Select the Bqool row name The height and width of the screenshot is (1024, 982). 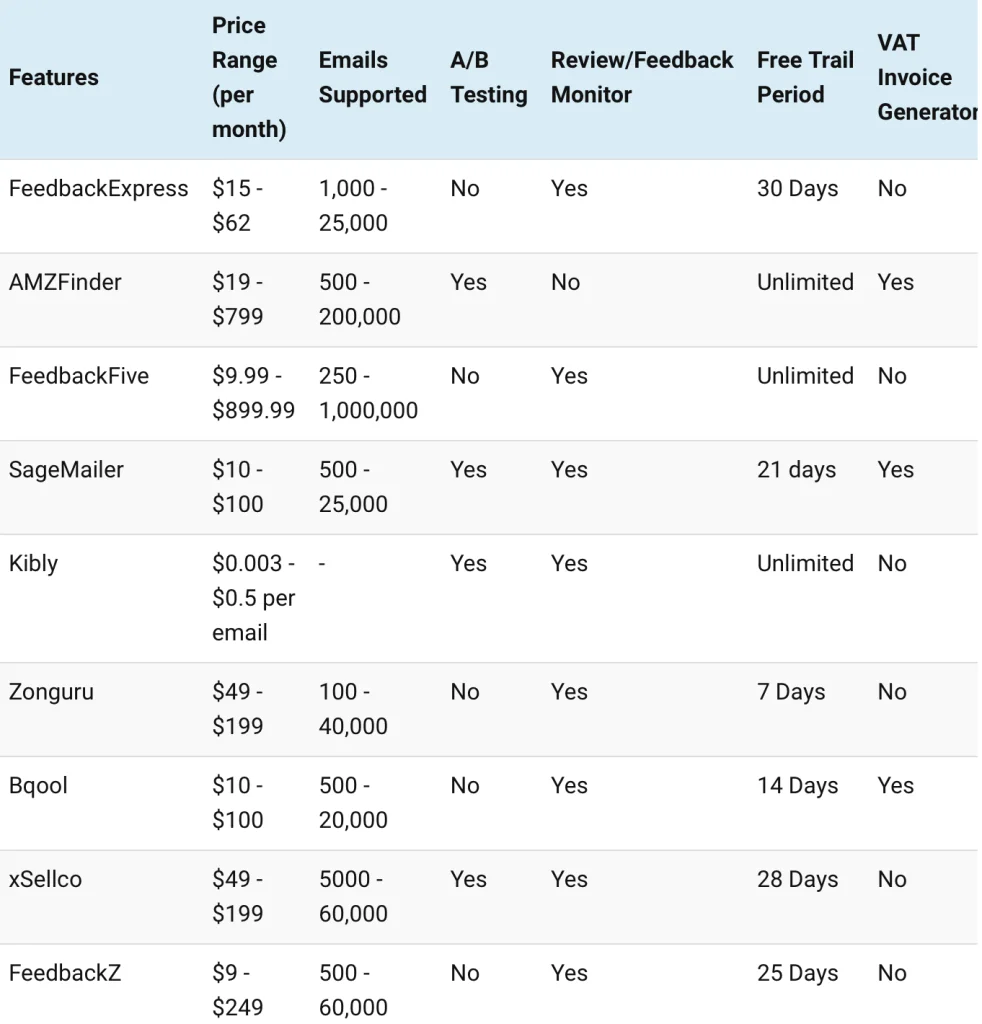[x=38, y=786]
